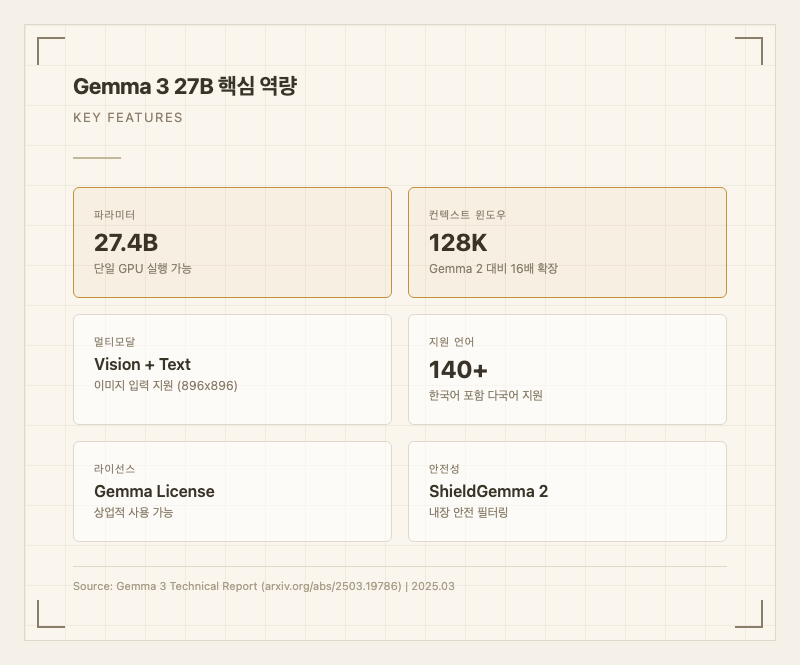This screenshot has width=800, height=665.
Task: Click the Vision + Text heading
Action: pos(142,364)
